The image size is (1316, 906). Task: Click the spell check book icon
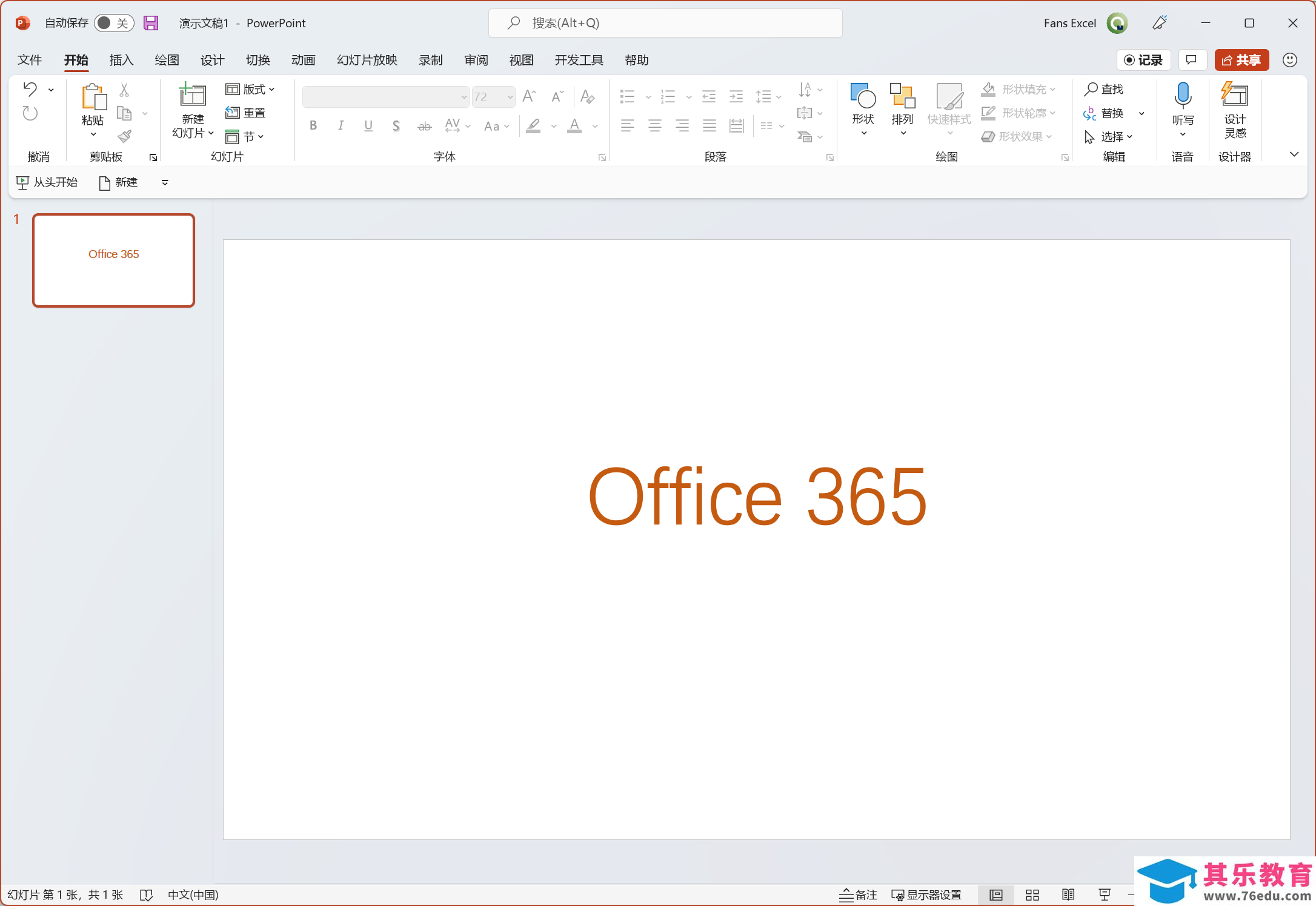coord(146,895)
